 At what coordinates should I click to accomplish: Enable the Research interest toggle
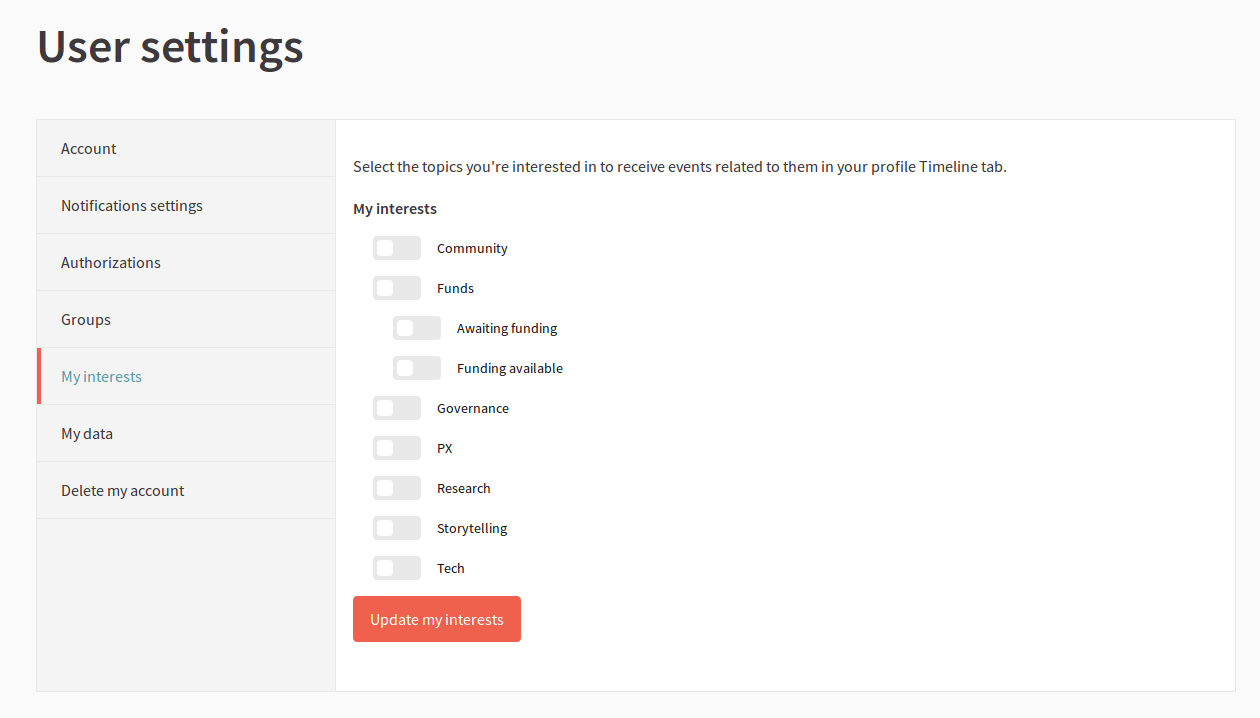[x=397, y=488]
